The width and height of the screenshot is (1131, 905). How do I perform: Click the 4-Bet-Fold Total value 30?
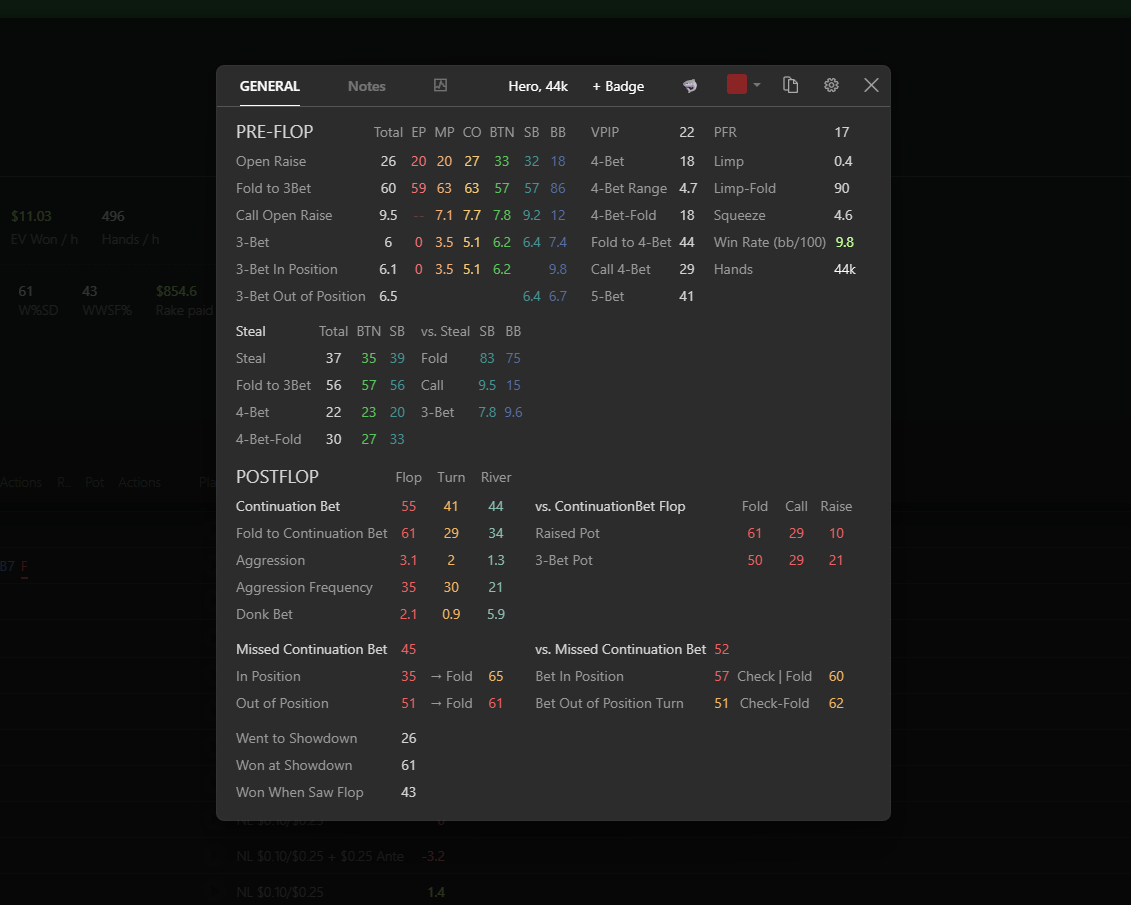(x=333, y=439)
